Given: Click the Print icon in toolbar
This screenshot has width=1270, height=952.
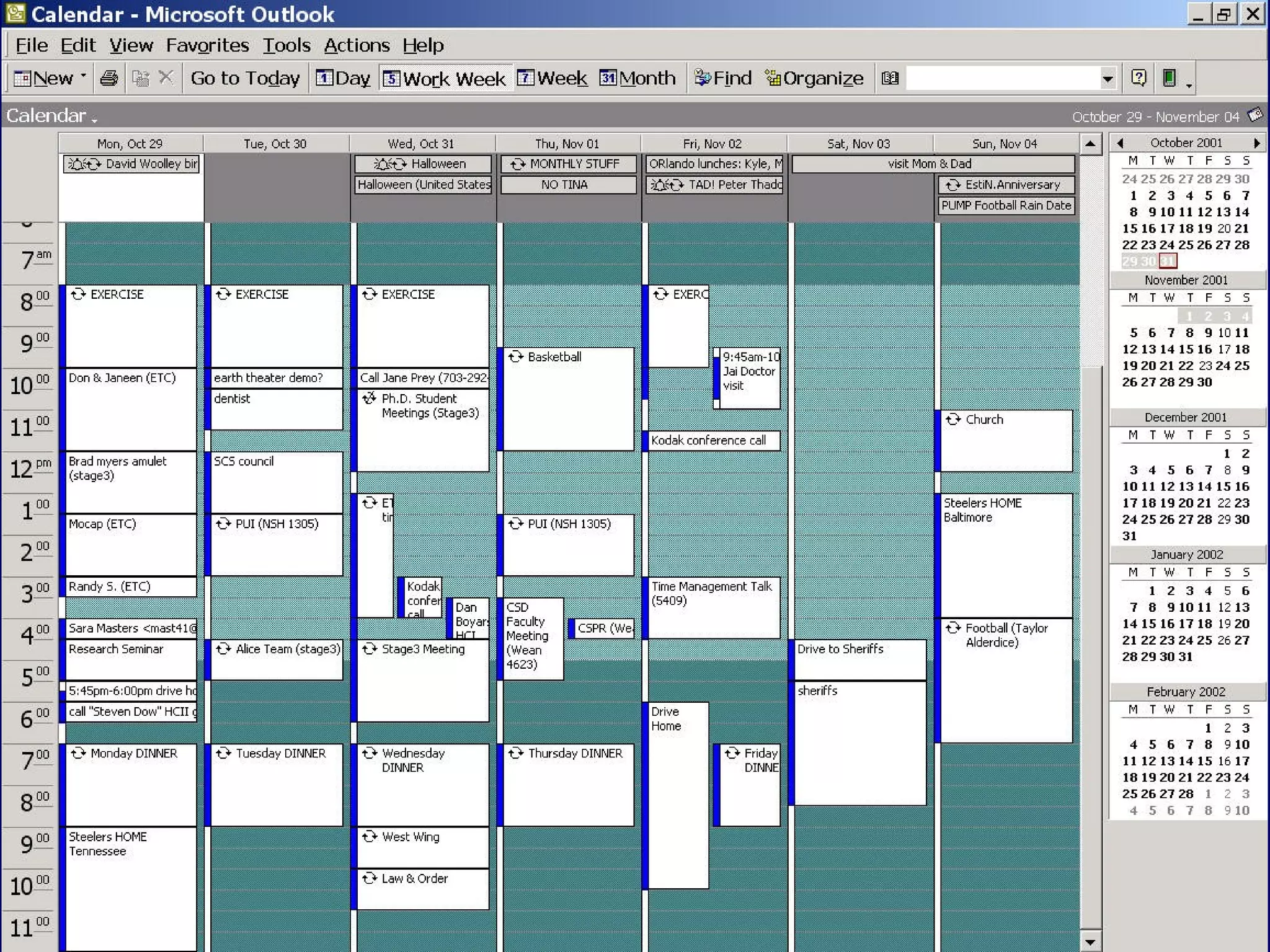Looking at the screenshot, I should 109,78.
